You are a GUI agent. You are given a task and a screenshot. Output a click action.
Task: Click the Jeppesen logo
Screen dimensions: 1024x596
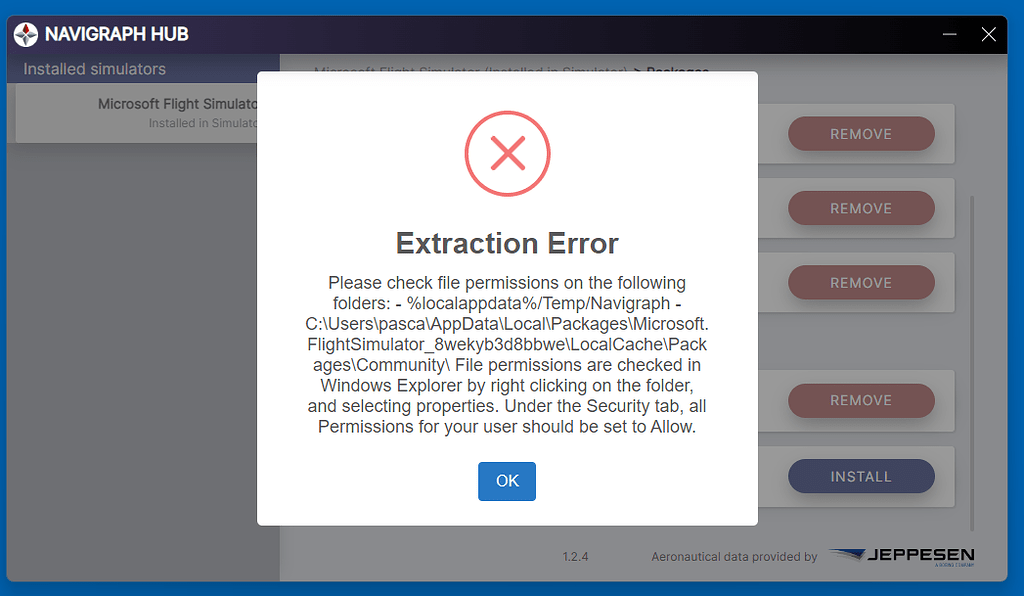(901, 556)
